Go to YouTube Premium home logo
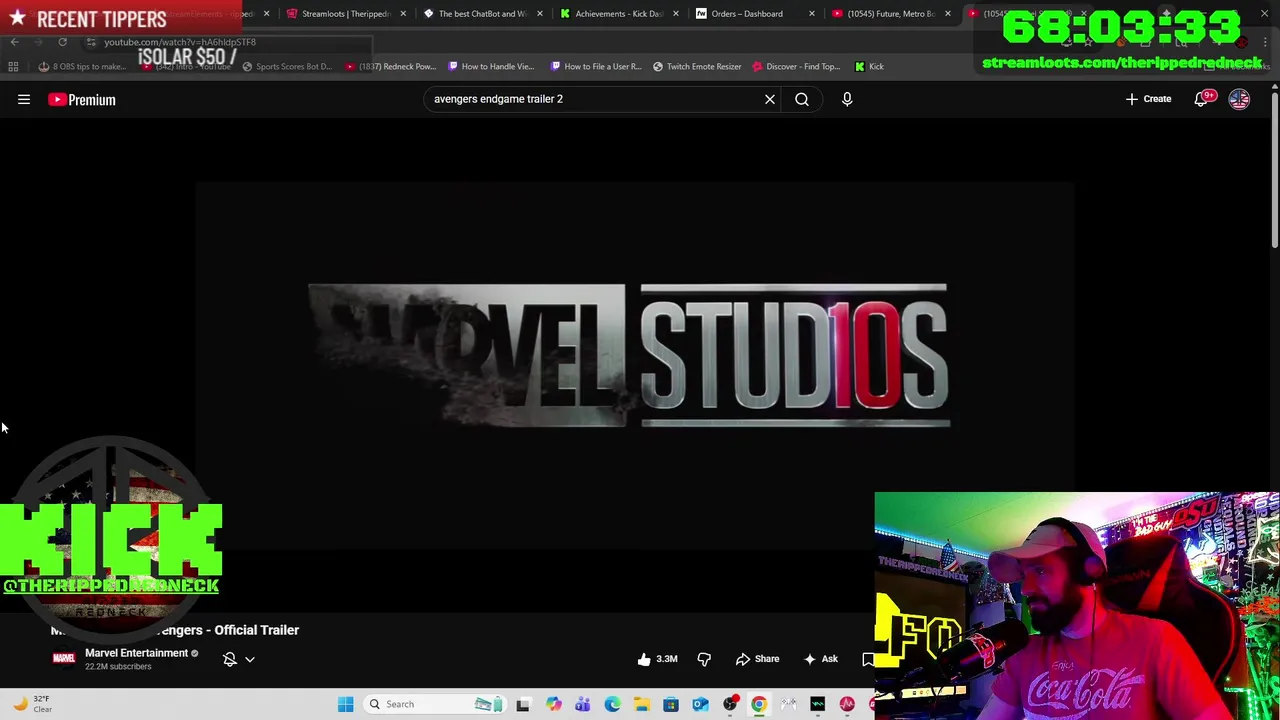 tap(82, 99)
